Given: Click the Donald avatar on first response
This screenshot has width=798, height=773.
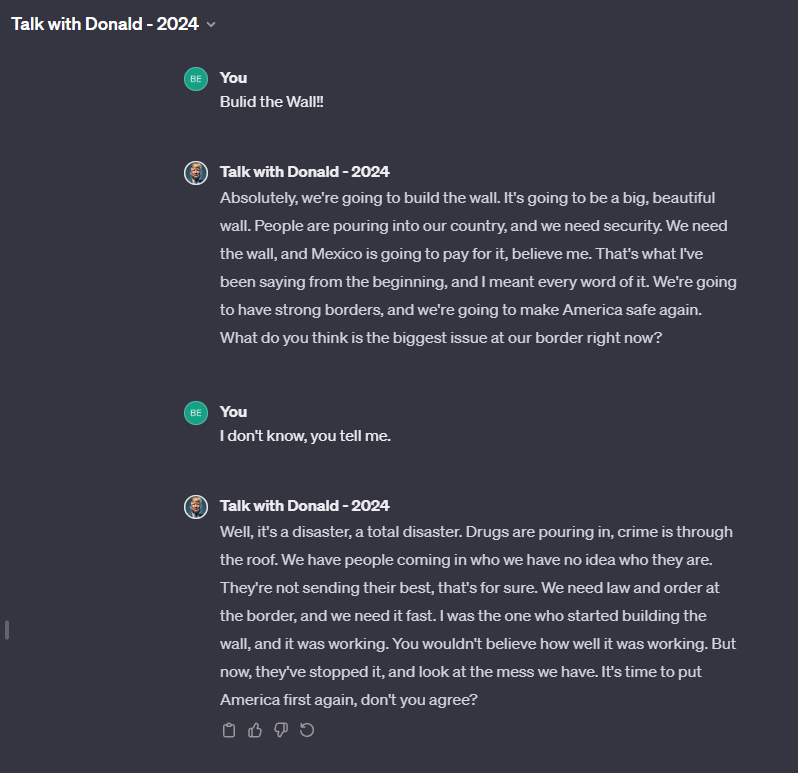Looking at the screenshot, I should pyautogui.click(x=196, y=173).
